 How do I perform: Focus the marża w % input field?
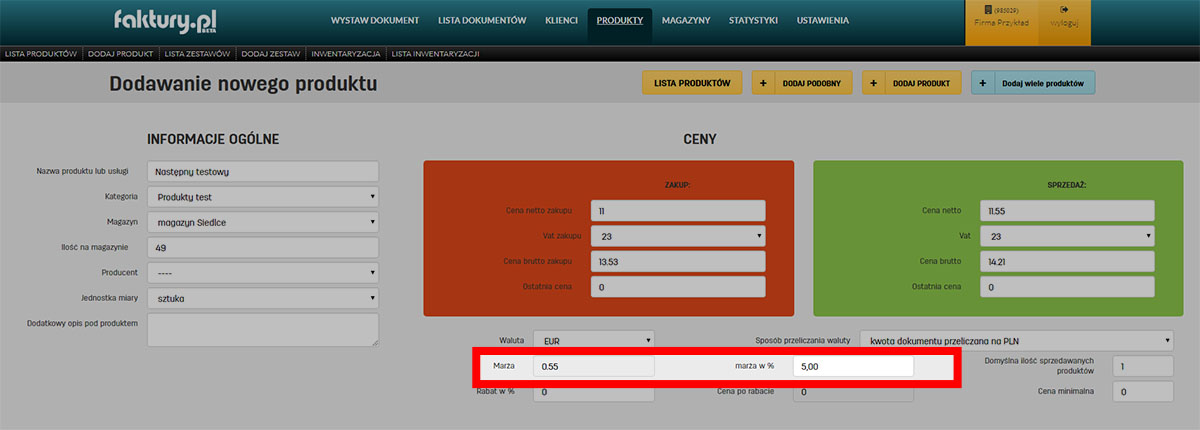click(853, 367)
